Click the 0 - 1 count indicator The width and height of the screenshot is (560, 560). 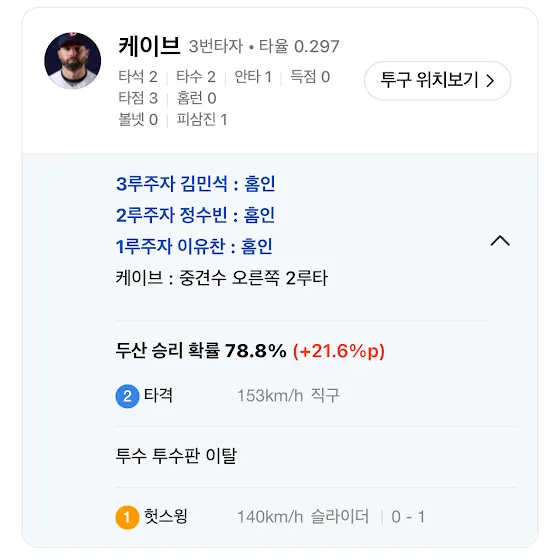(408, 517)
